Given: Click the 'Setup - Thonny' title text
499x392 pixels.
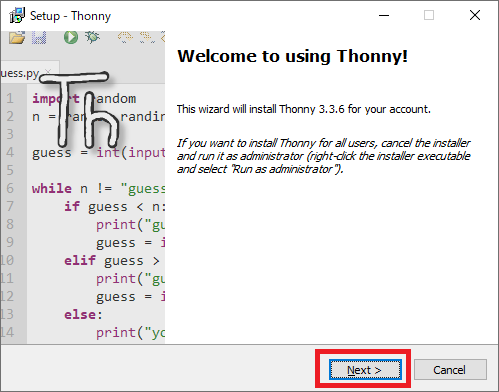Looking at the screenshot, I should click(x=70, y=16).
